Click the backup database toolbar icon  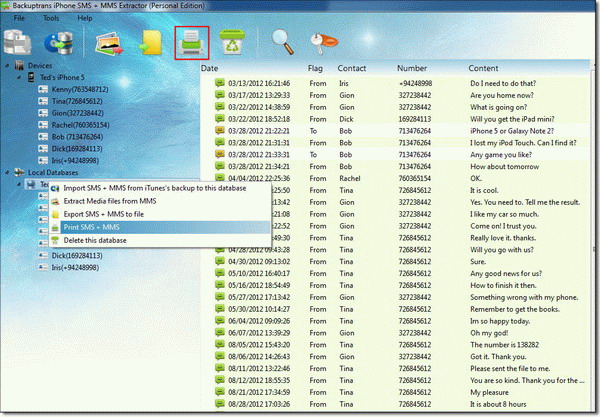pyautogui.click(x=17, y=42)
